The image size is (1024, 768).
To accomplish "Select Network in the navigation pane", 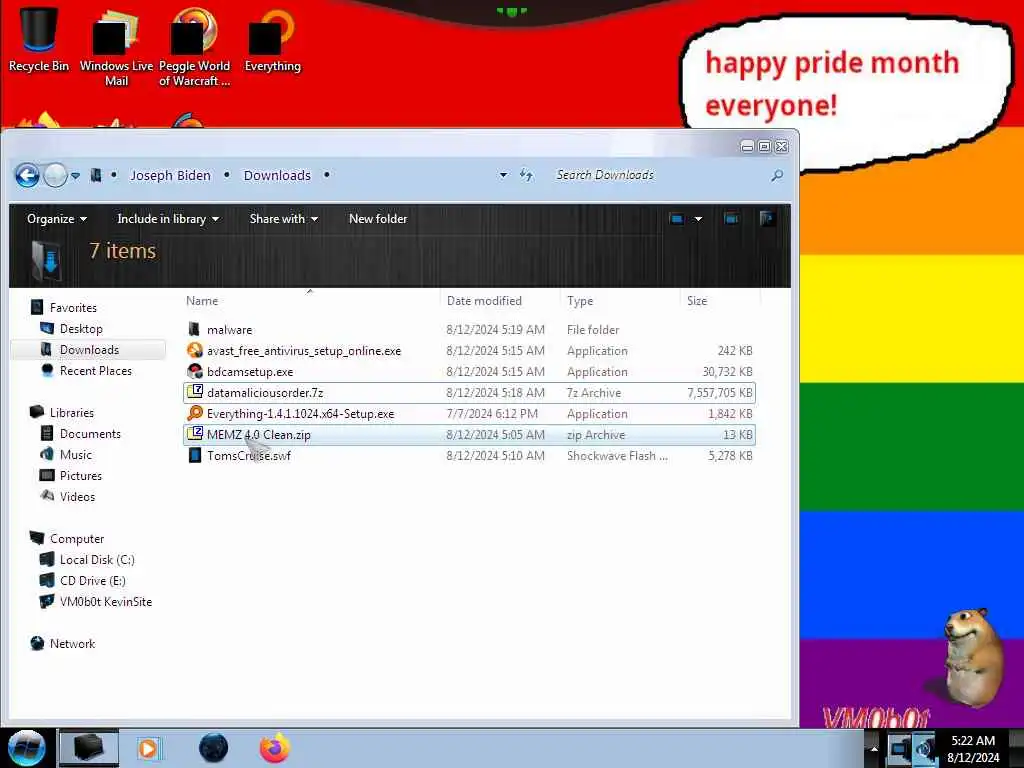I will pyautogui.click(x=72, y=643).
